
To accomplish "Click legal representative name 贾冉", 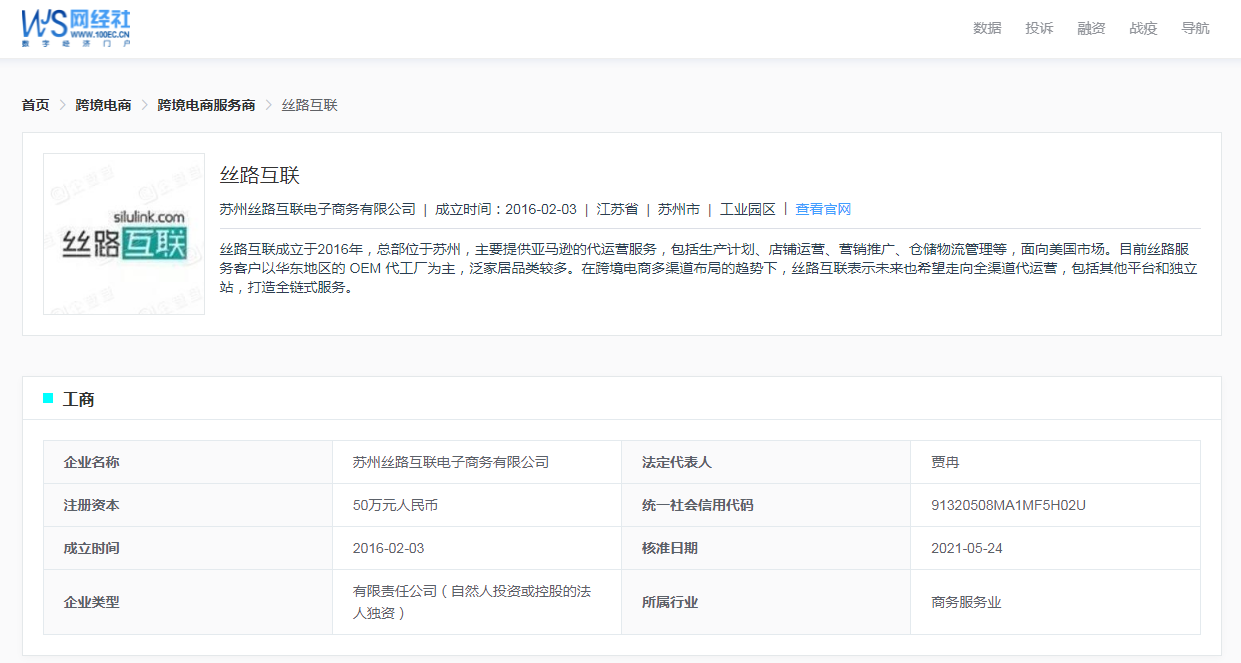I will pos(945,462).
